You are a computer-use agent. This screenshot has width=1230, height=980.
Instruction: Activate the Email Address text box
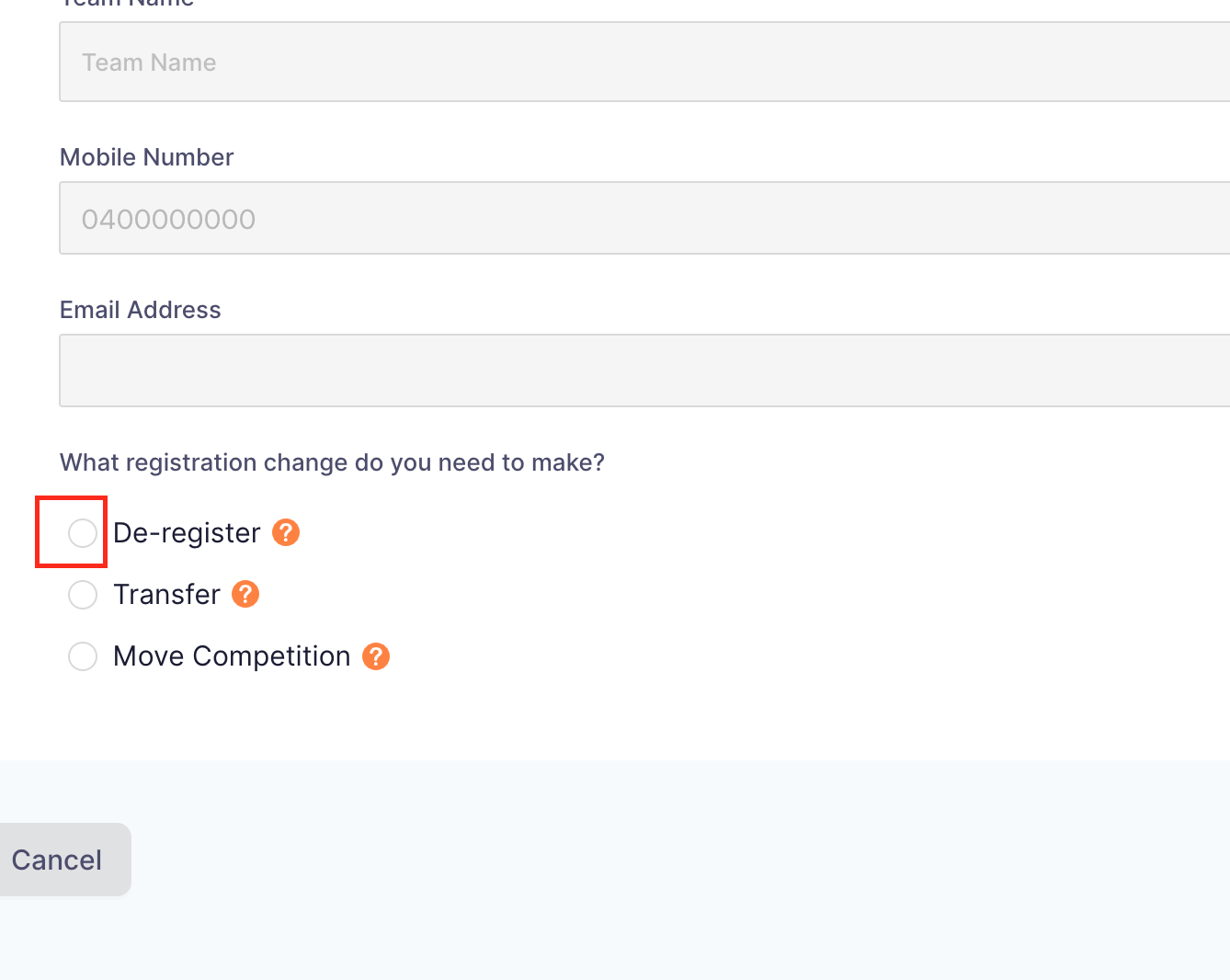point(644,370)
